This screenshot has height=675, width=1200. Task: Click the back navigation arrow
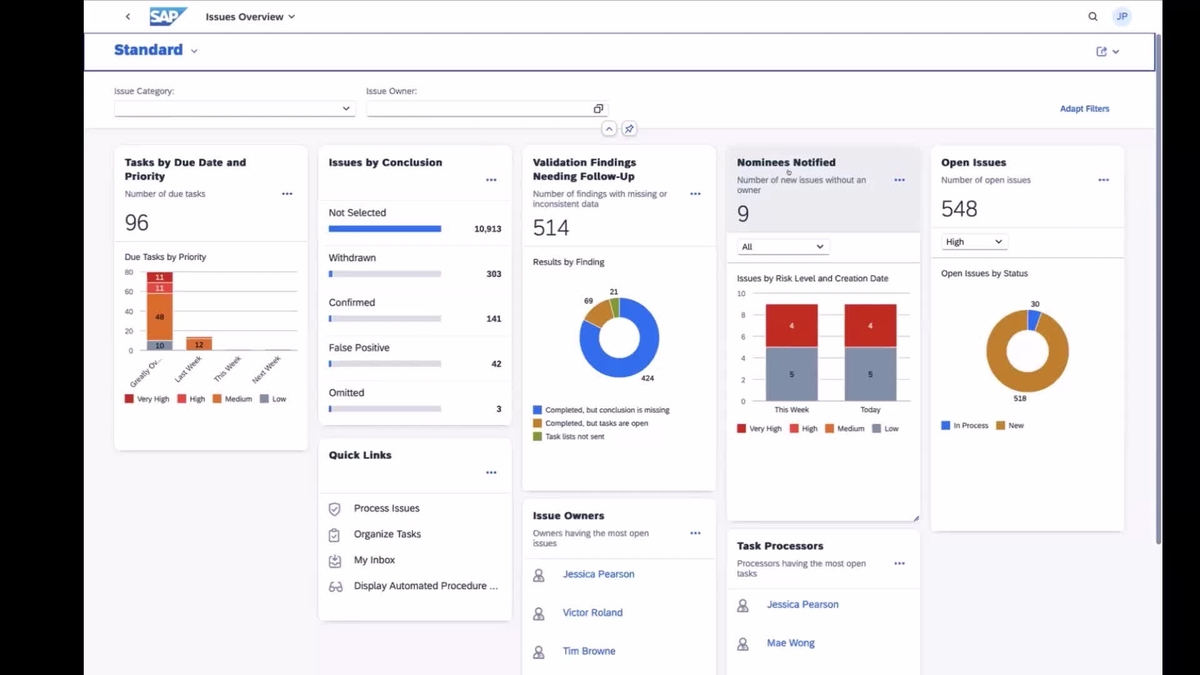(x=128, y=17)
